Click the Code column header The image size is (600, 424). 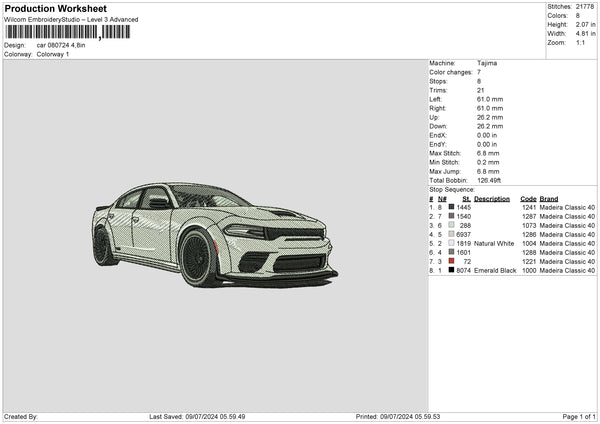[x=528, y=198]
